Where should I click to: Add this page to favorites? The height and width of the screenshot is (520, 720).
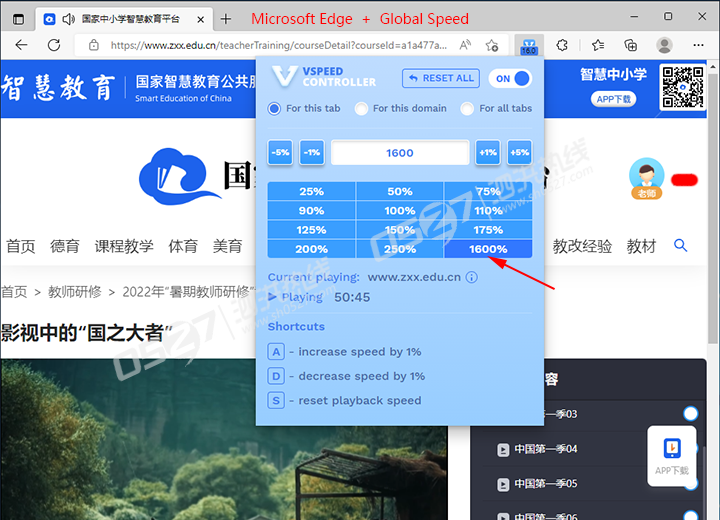click(x=492, y=45)
